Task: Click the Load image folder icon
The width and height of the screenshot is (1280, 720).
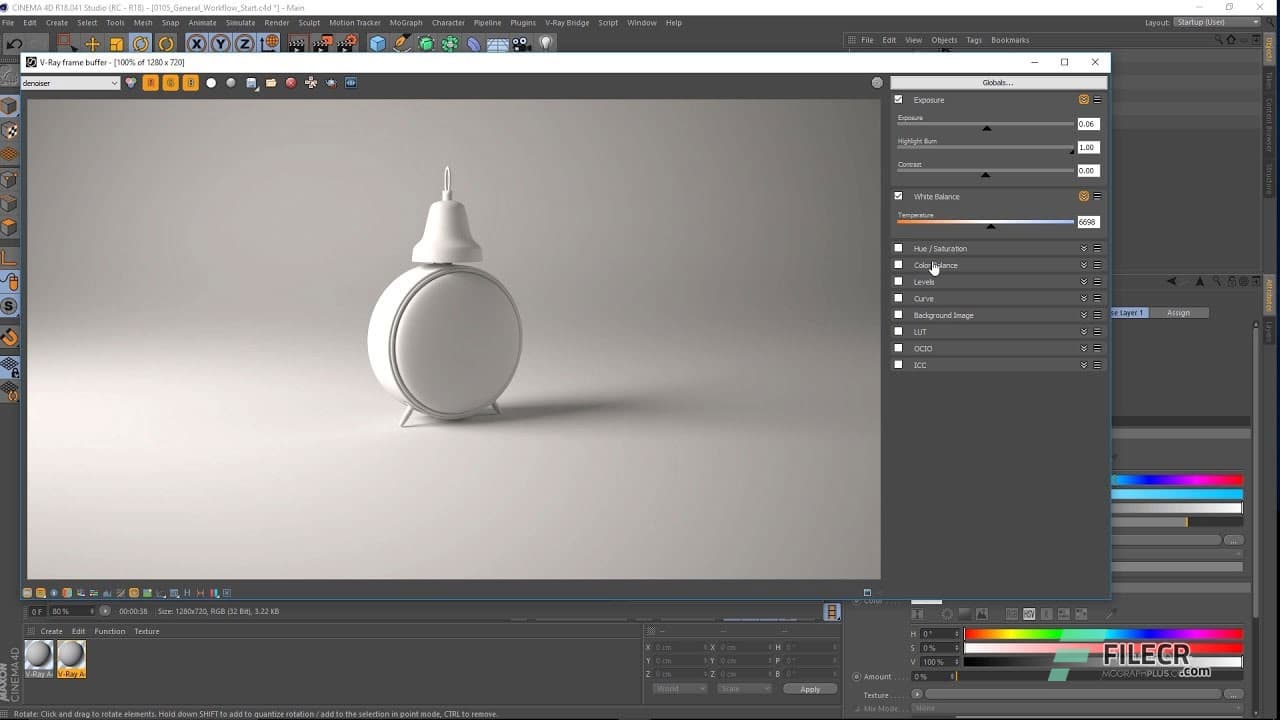Action: [271, 83]
